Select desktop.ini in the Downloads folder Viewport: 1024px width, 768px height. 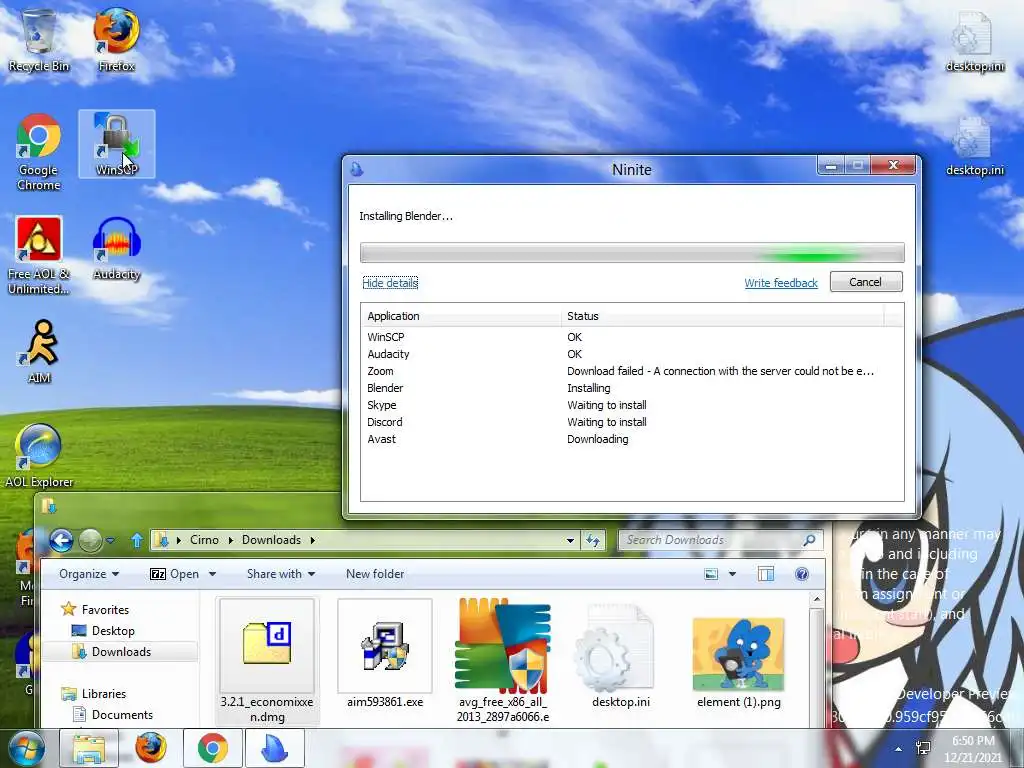(x=620, y=654)
